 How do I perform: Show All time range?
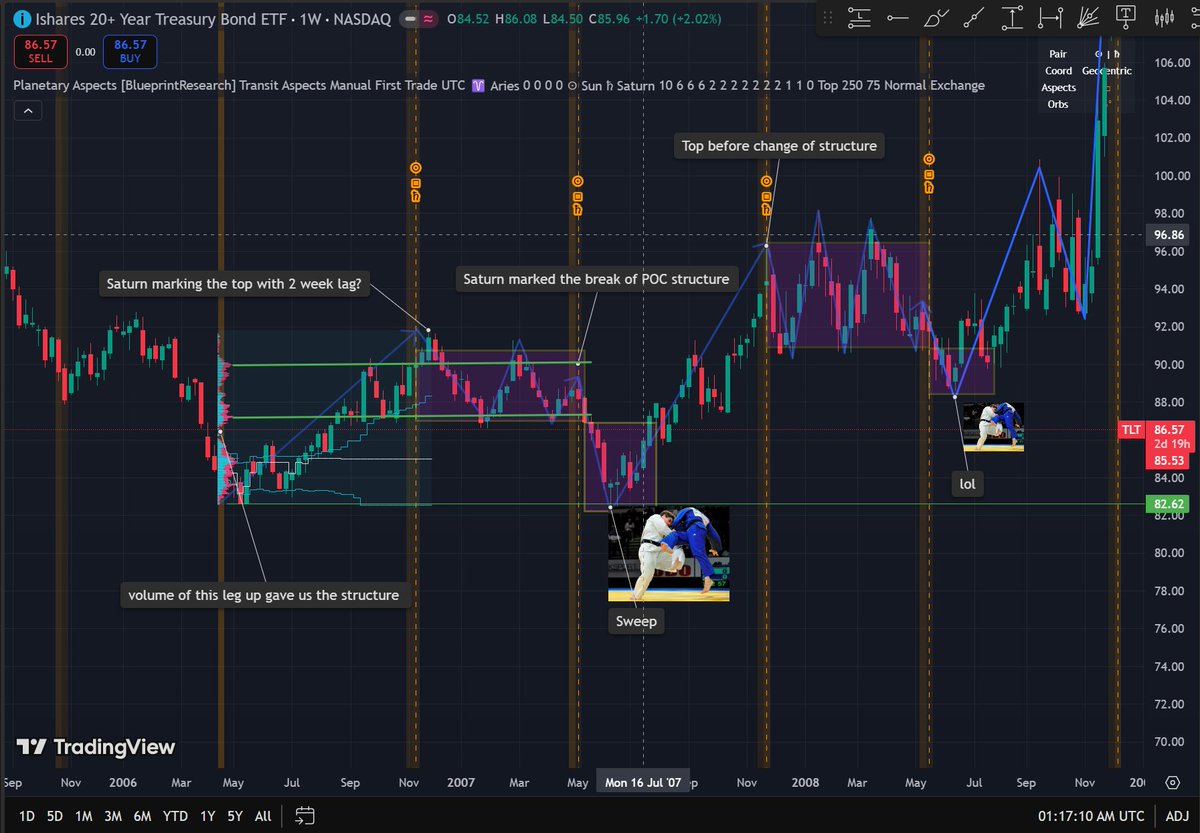pos(263,816)
